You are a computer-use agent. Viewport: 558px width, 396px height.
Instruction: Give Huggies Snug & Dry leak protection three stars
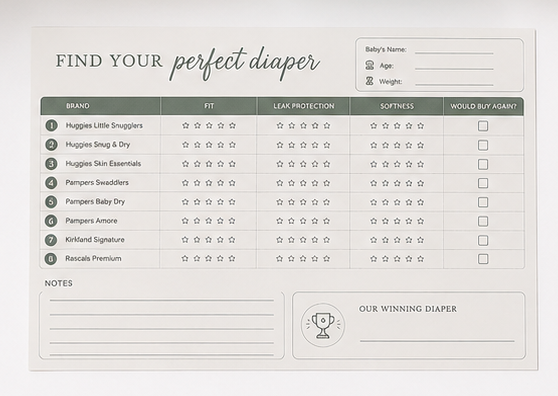(x=303, y=145)
